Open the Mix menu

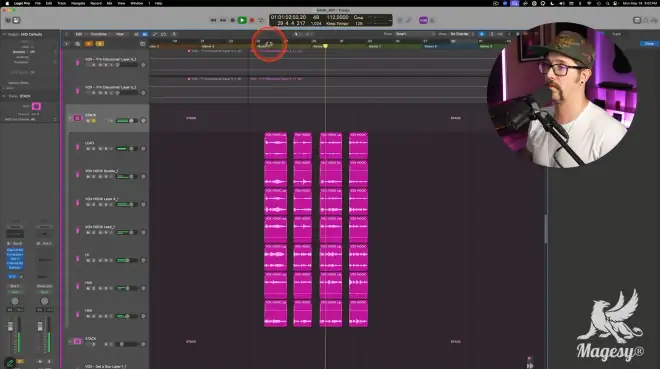click(109, 3)
